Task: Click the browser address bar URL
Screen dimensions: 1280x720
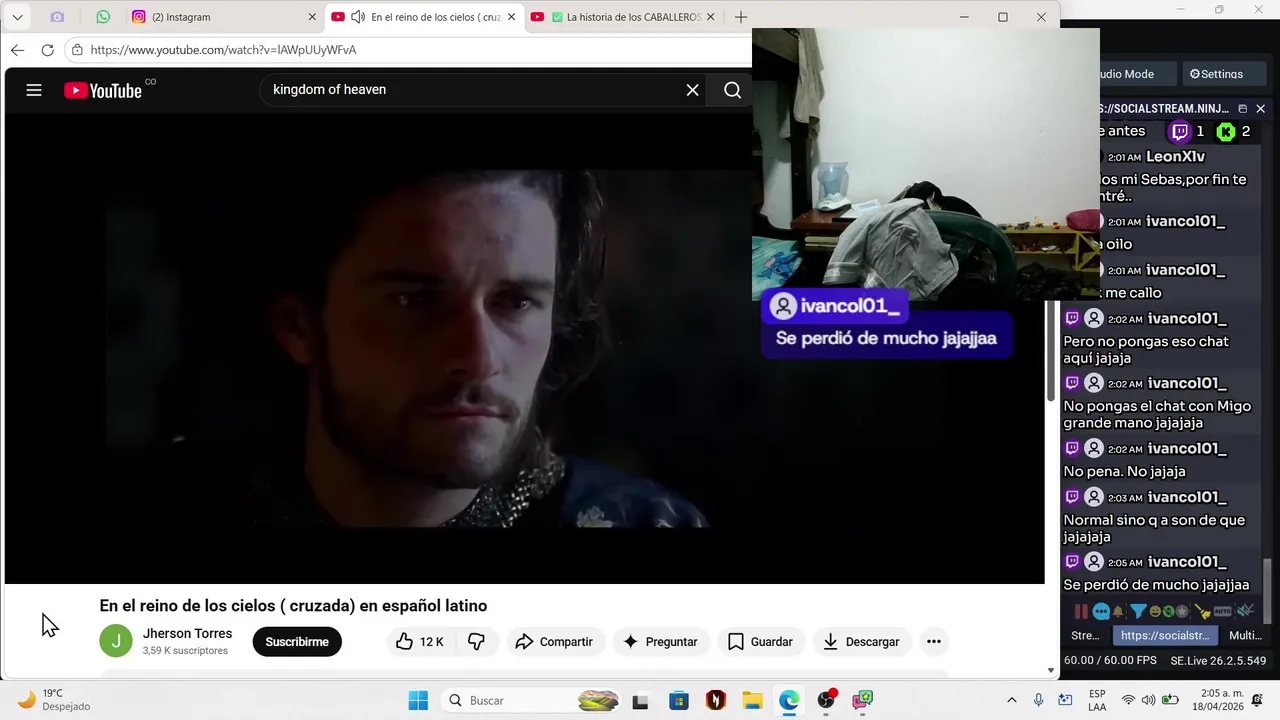Action: point(223,50)
